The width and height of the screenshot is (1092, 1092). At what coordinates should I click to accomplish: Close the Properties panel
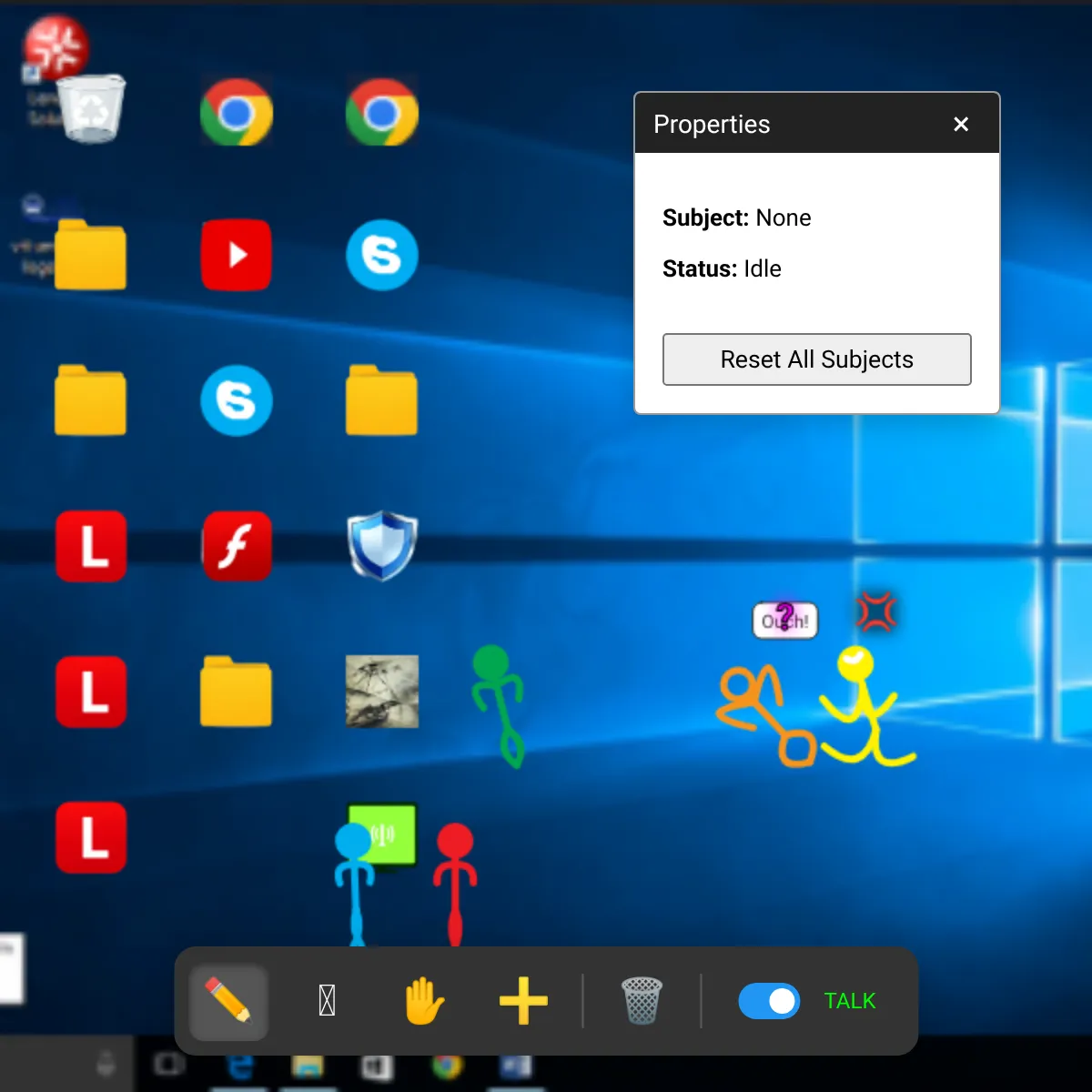[x=961, y=124]
